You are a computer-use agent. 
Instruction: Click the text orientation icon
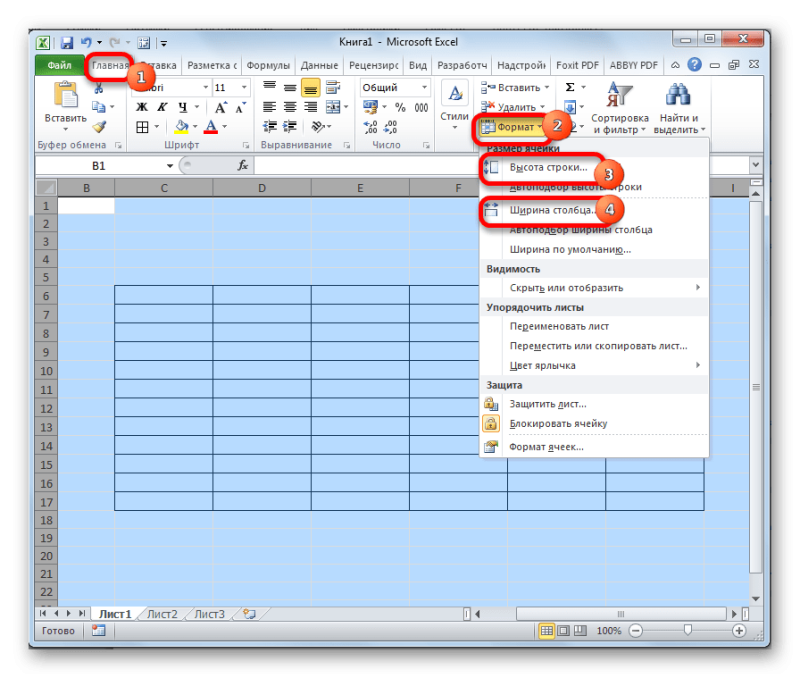318,127
